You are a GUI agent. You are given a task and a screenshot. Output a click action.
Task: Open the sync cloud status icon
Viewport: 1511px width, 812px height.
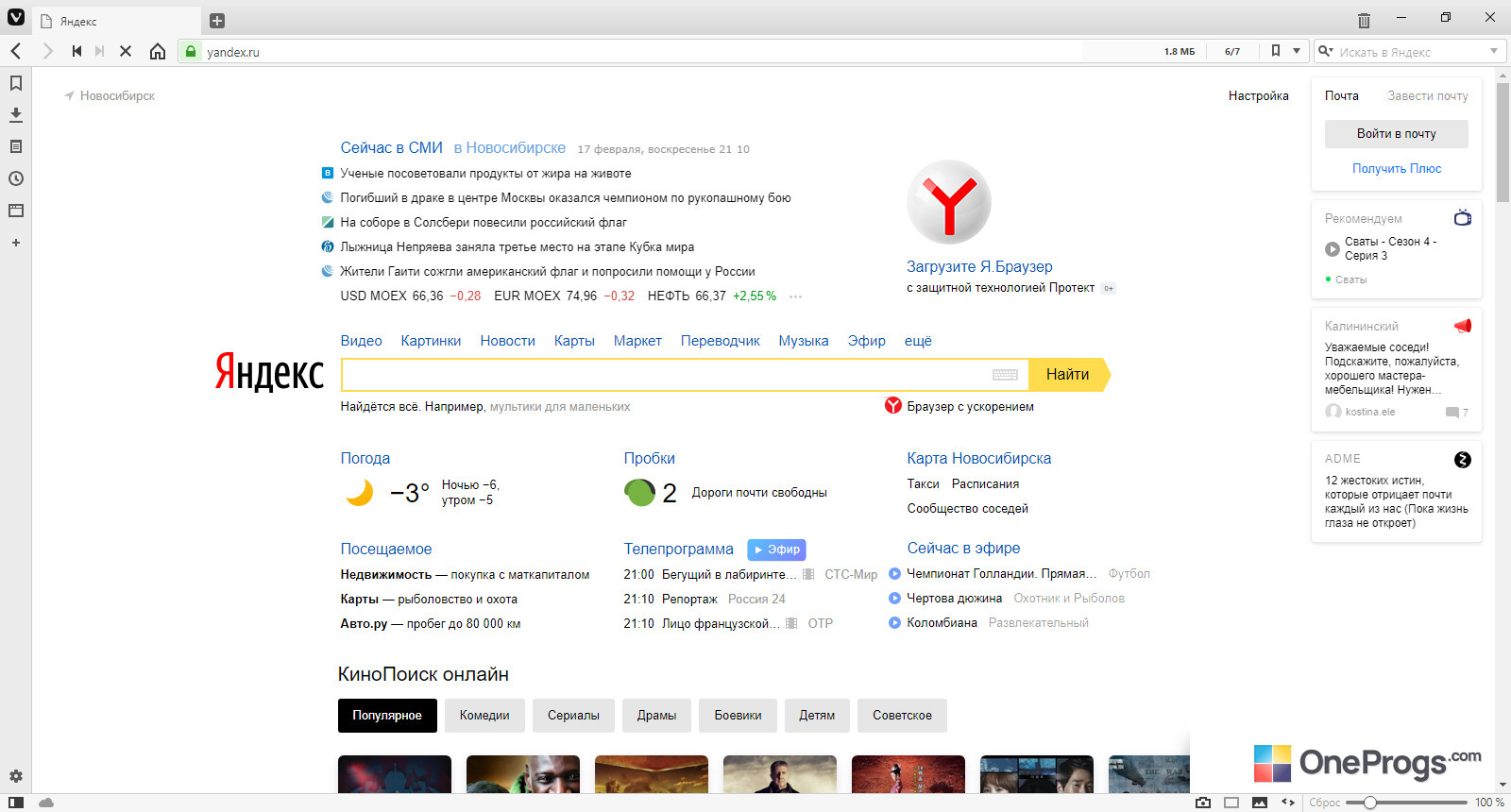pyautogui.click(x=46, y=803)
